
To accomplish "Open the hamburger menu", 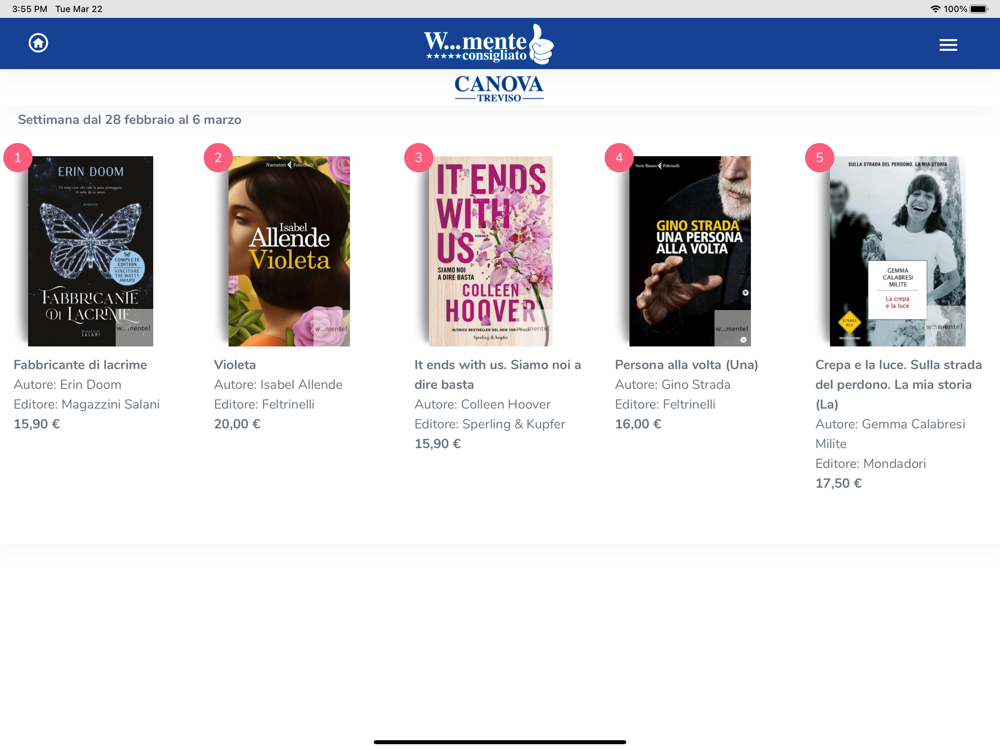I will (948, 45).
